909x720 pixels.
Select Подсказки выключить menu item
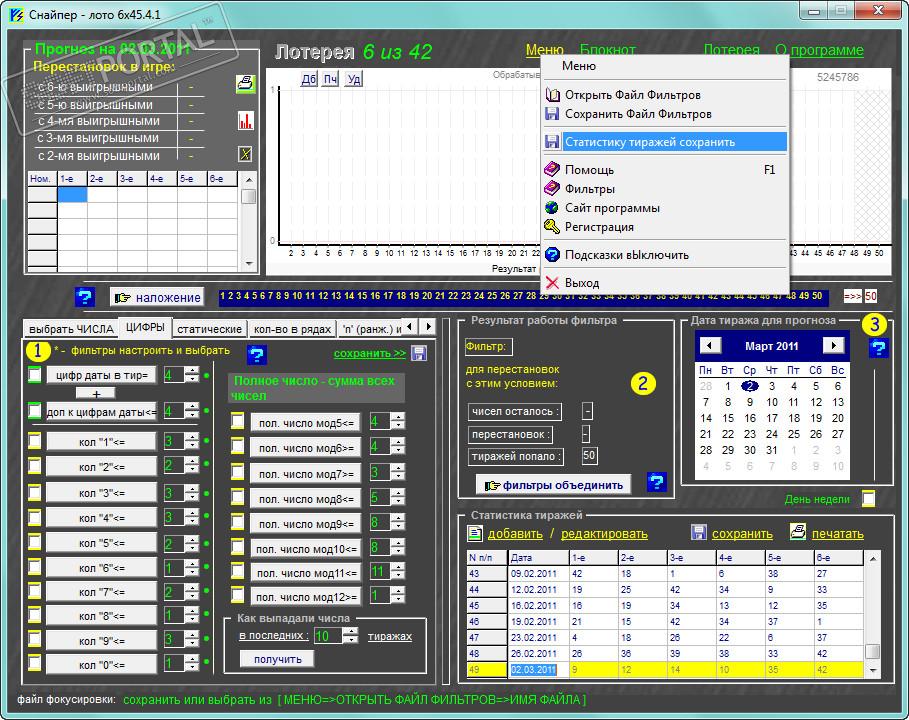[666, 255]
